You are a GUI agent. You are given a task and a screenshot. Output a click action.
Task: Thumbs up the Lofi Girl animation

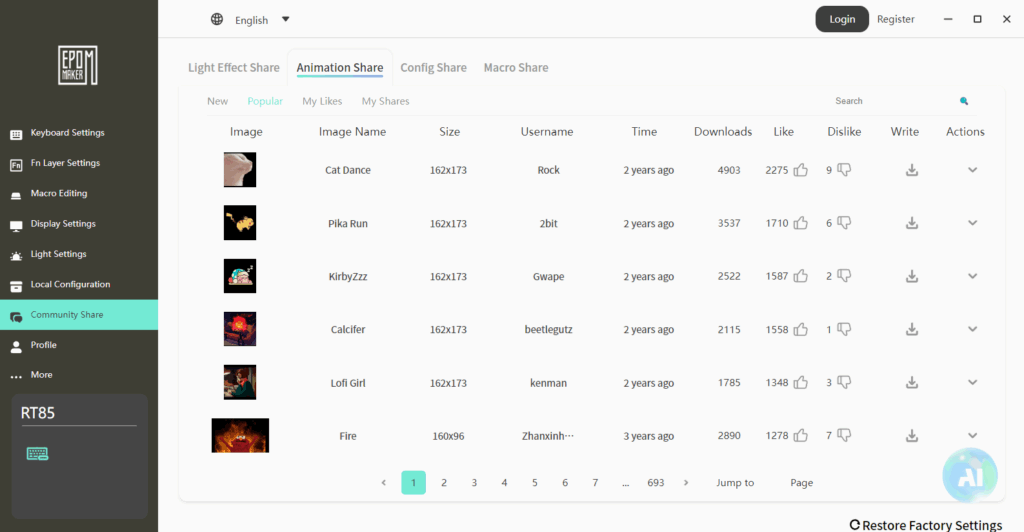tap(801, 382)
